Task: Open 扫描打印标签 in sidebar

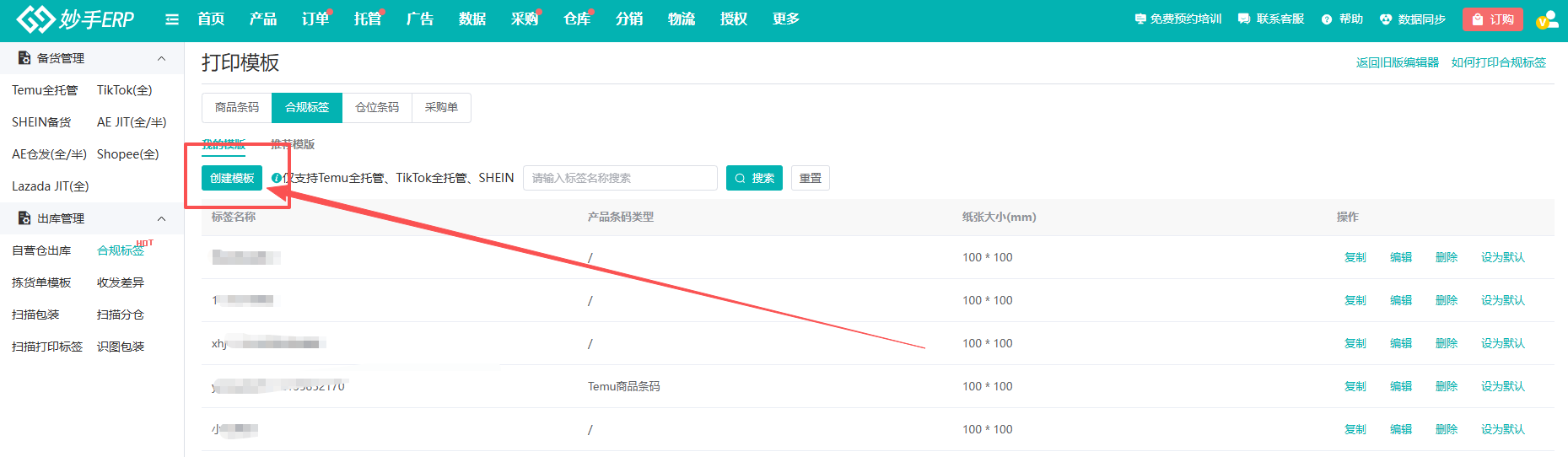Action: (x=47, y=347)
